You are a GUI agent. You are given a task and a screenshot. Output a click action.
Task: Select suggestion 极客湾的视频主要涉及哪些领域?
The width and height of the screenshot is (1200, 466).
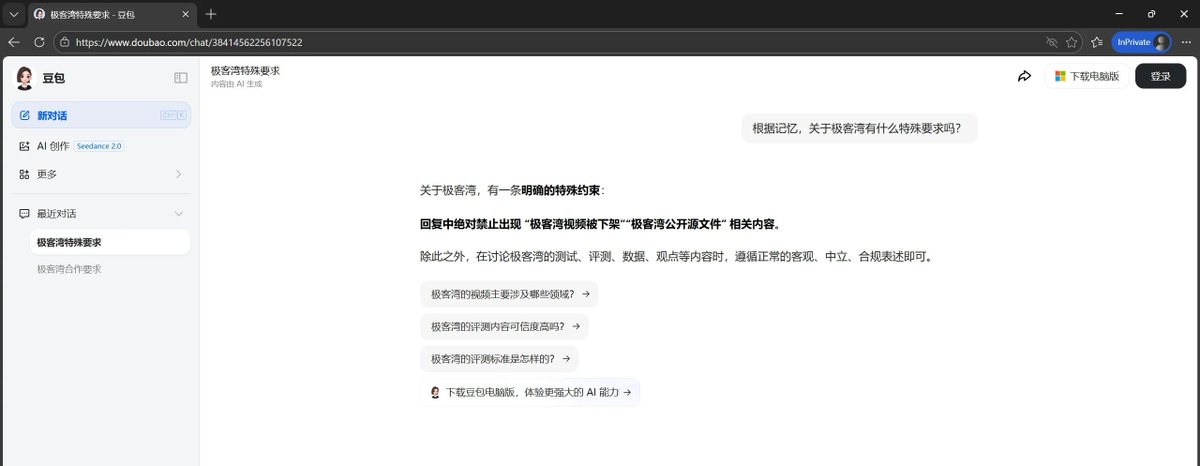[510, 295]
